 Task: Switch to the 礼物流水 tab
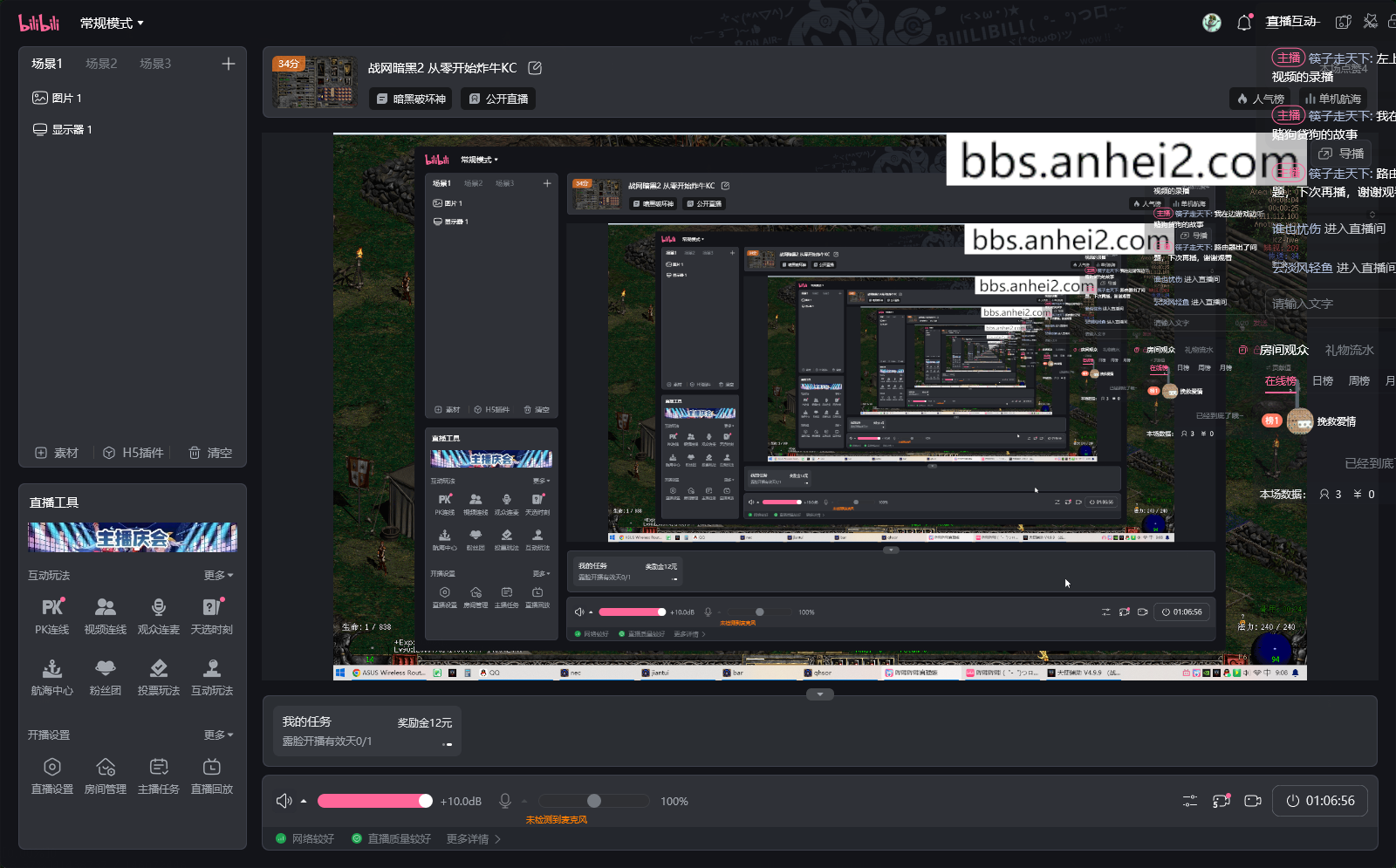pos(1349,350)
